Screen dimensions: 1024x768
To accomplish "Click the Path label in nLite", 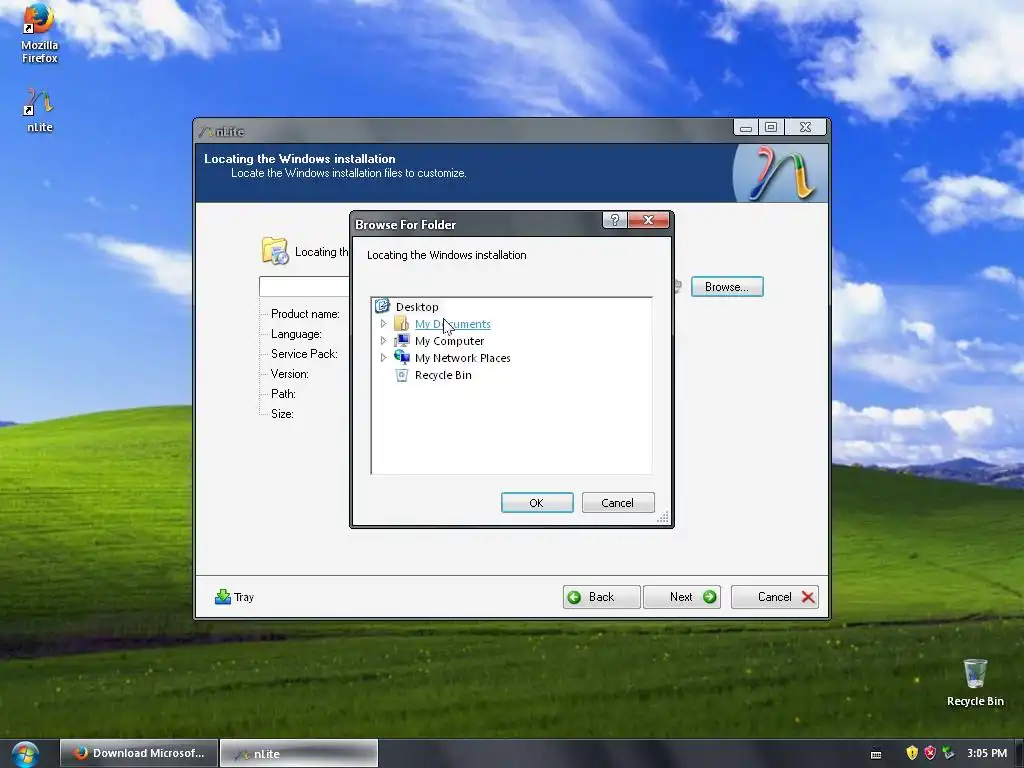I will pyautogui.click(x=283, y=394).
